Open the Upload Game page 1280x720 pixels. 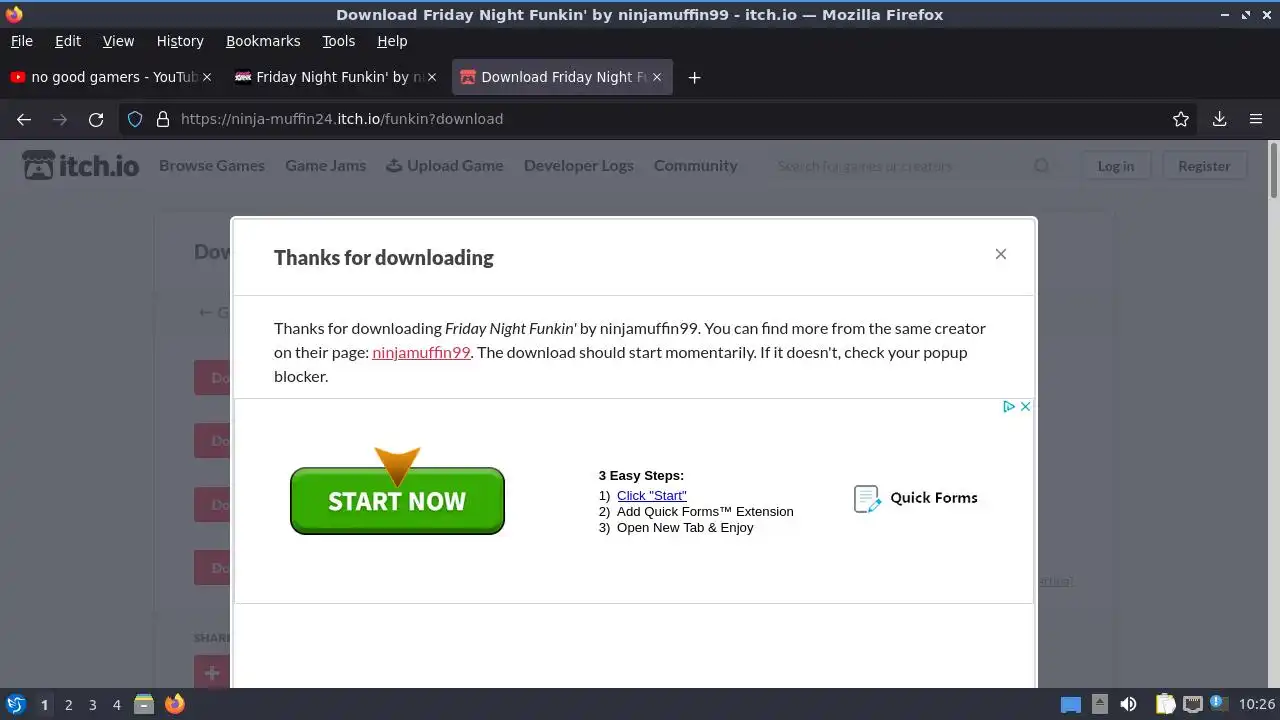pyautogui.click(x=445, y=166)
